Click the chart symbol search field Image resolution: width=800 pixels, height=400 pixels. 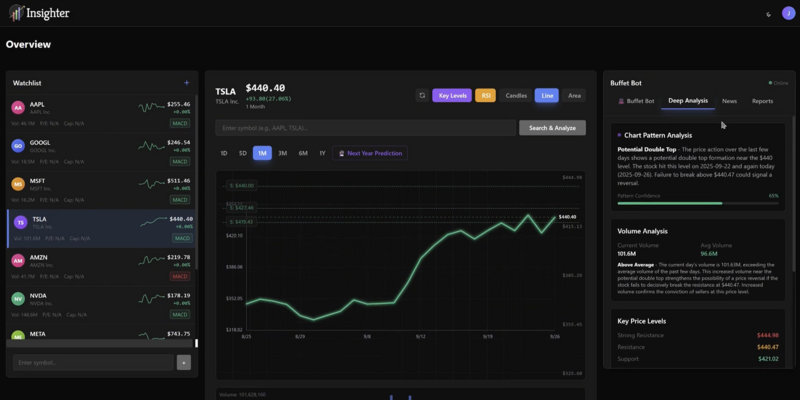(x=365, y=128)
